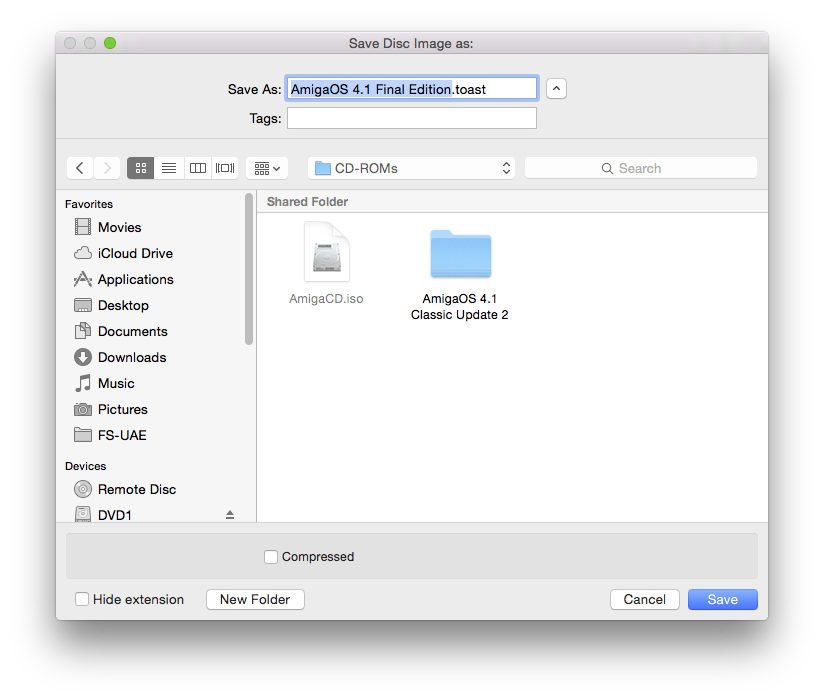Click the Favorites sidebar heading

coord(89,204)
